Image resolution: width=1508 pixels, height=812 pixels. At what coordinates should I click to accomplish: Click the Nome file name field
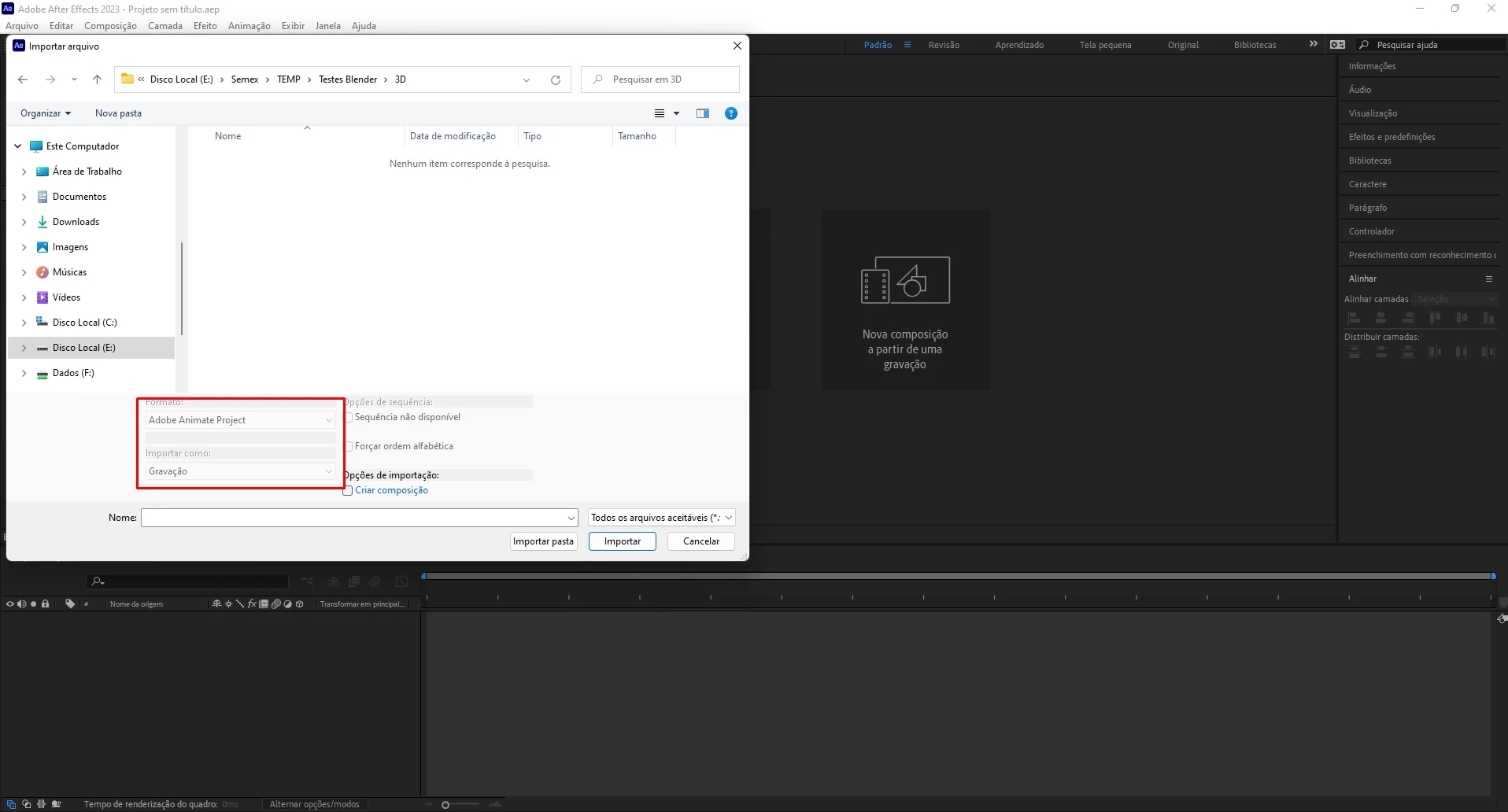tap(360, 518)
